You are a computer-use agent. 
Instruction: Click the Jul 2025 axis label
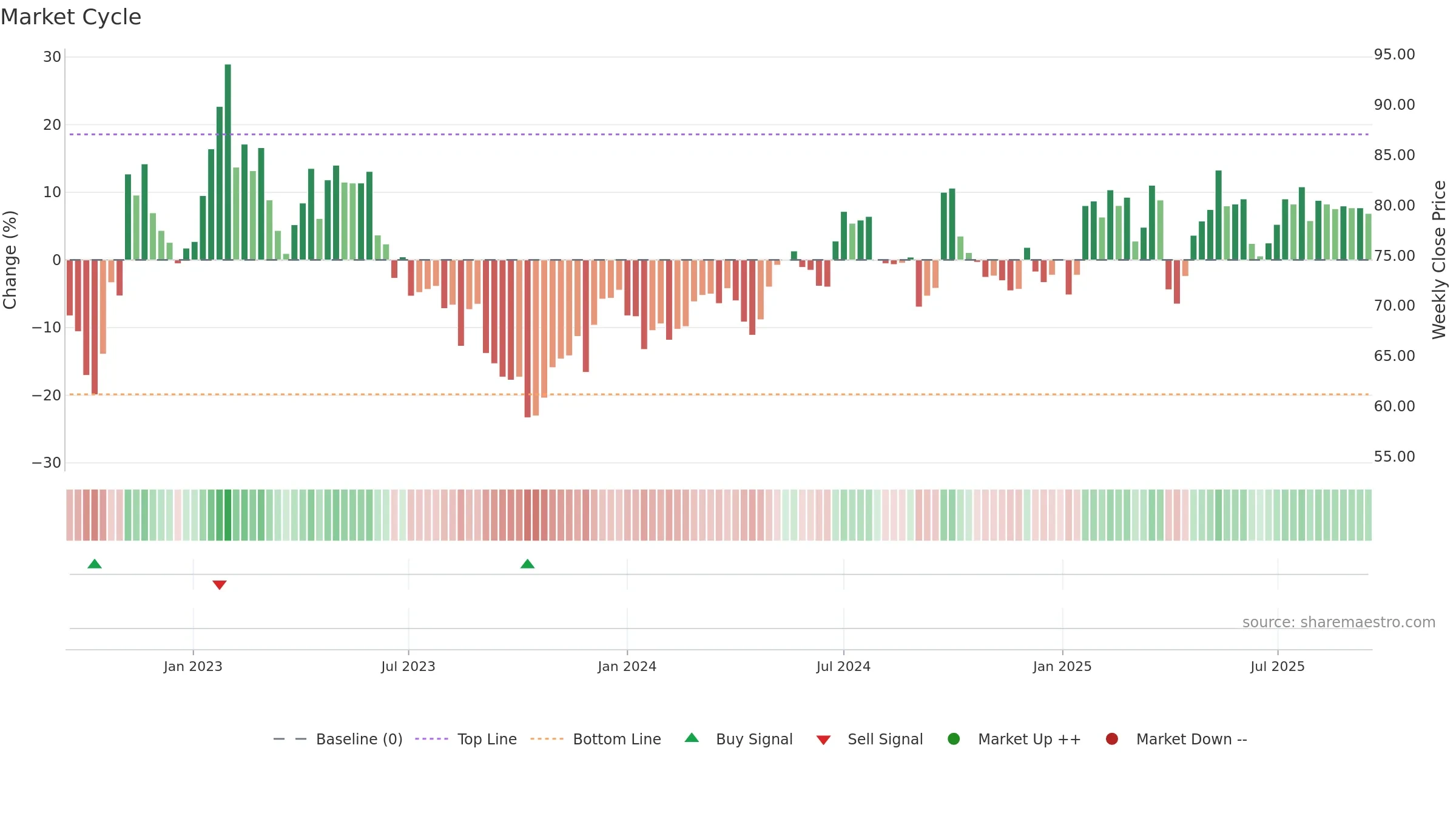[1278, 666]
